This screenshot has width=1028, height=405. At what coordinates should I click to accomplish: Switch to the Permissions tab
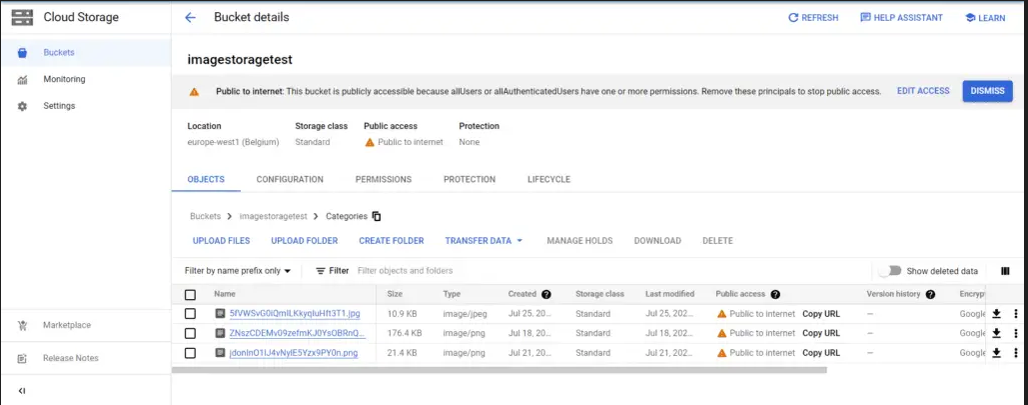[x=383, y=180]
